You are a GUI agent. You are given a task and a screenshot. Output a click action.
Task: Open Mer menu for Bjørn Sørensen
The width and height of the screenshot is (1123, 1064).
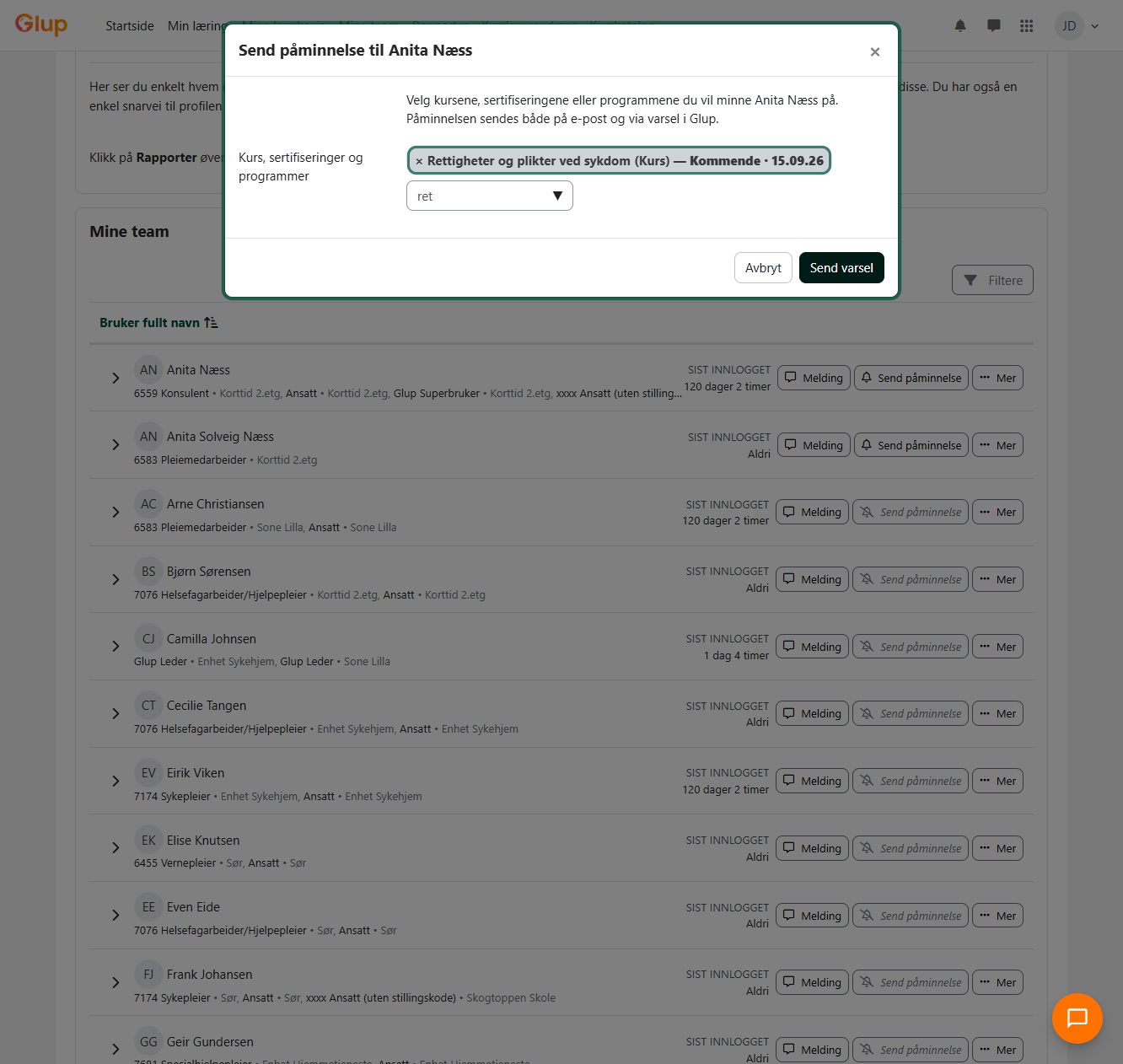tap(997, 579)
